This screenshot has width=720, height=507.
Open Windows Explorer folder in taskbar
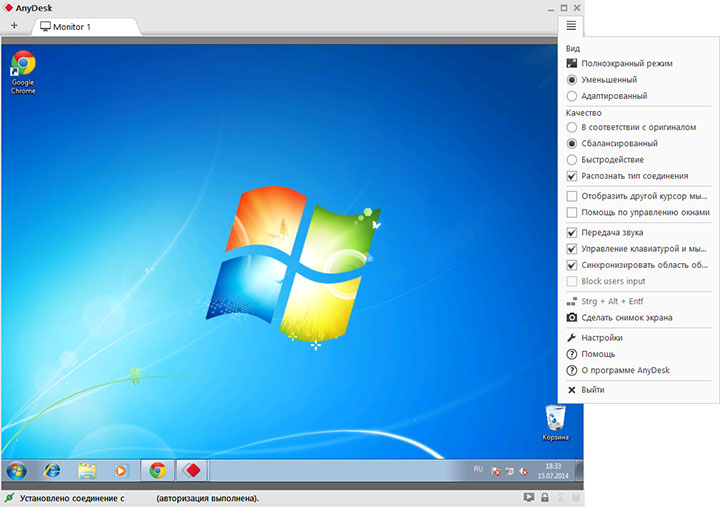[87, 470]
